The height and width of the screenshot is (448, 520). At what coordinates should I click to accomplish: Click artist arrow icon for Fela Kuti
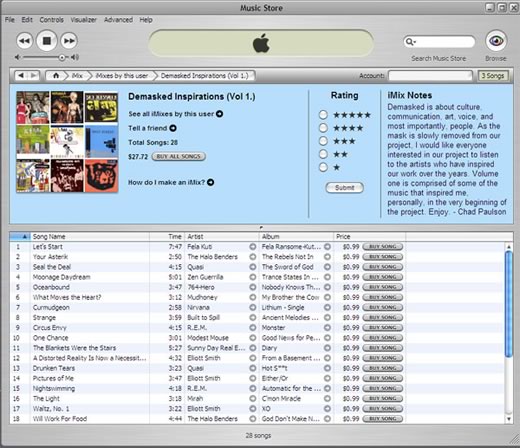point(253,247)
